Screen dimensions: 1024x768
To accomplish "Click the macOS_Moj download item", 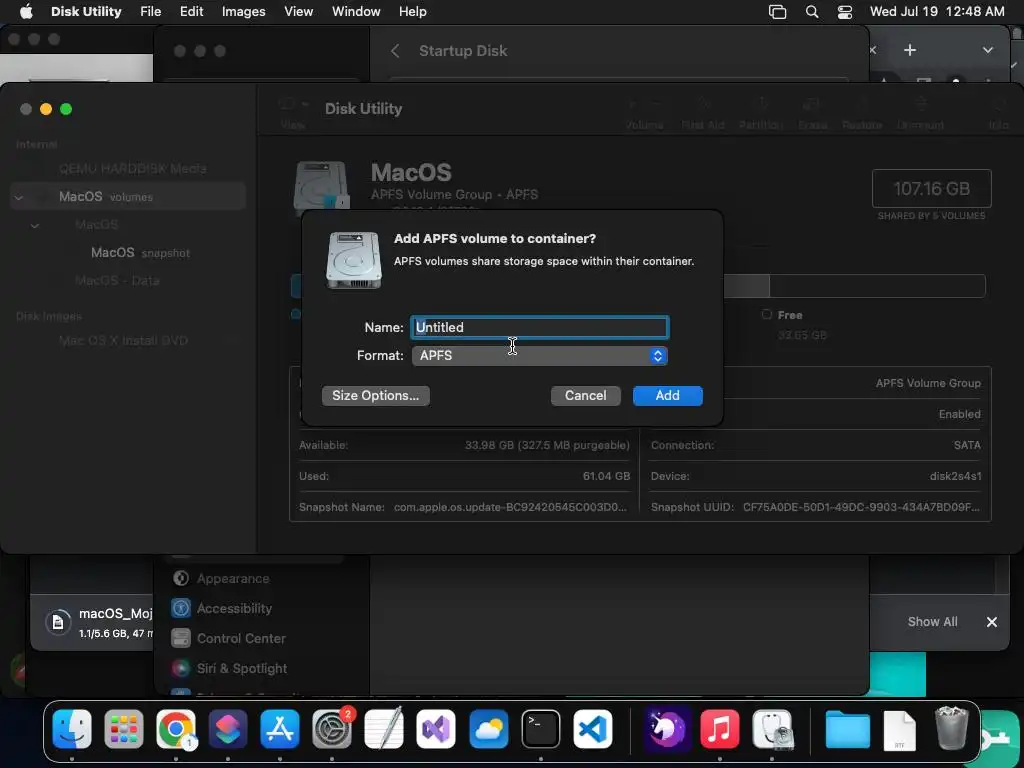I will [x=99, y=622].
